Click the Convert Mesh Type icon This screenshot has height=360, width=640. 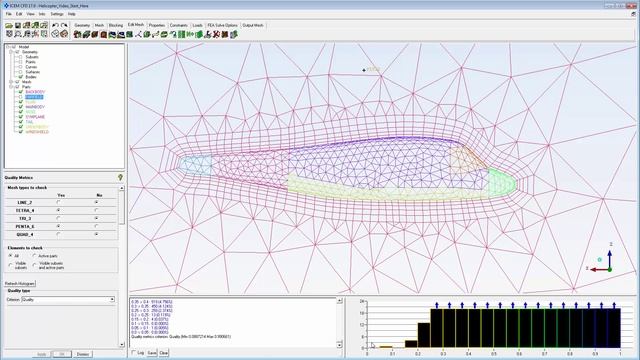(x=173, y=35)
